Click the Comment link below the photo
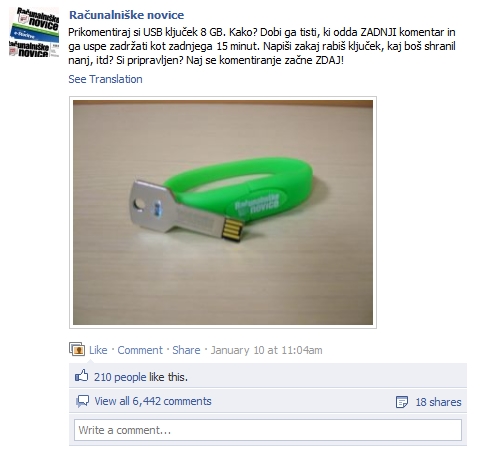This screenshot has height=456, width=486. coord(140,350)
